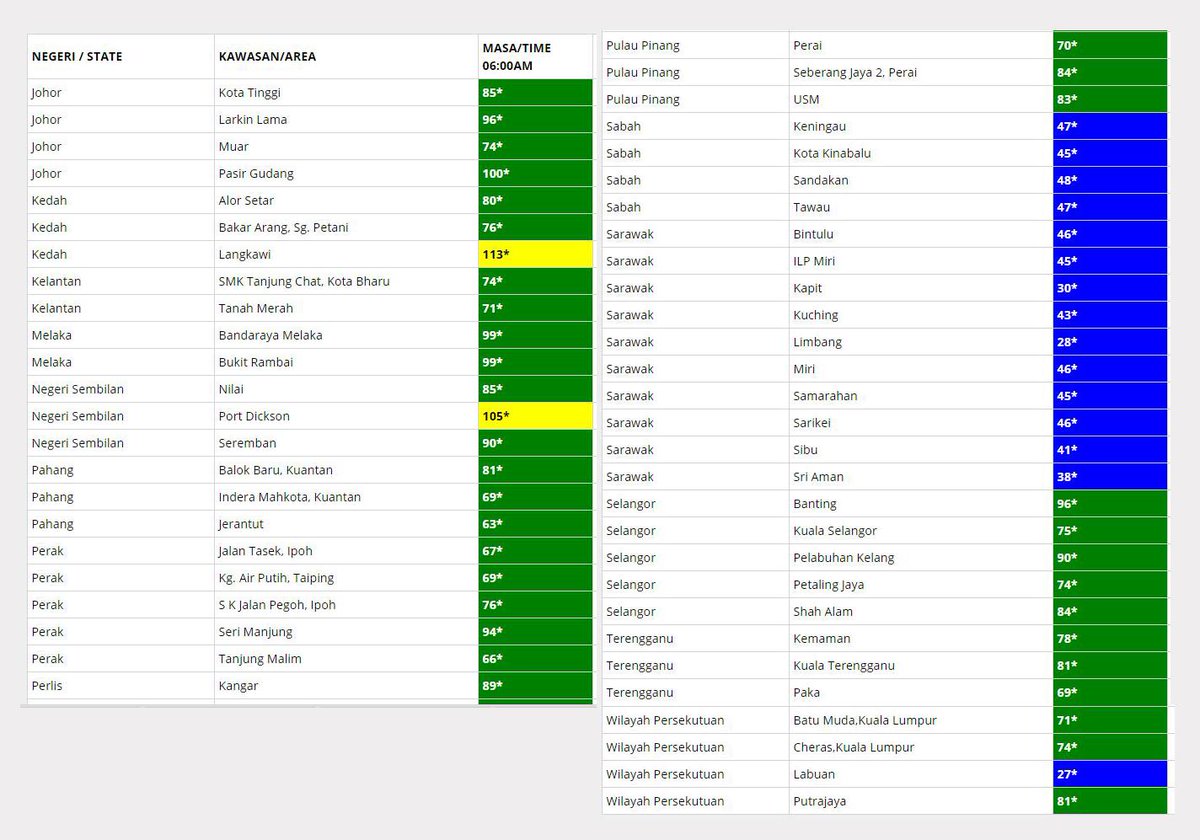Select the Perlis state cell

(121, 687)
